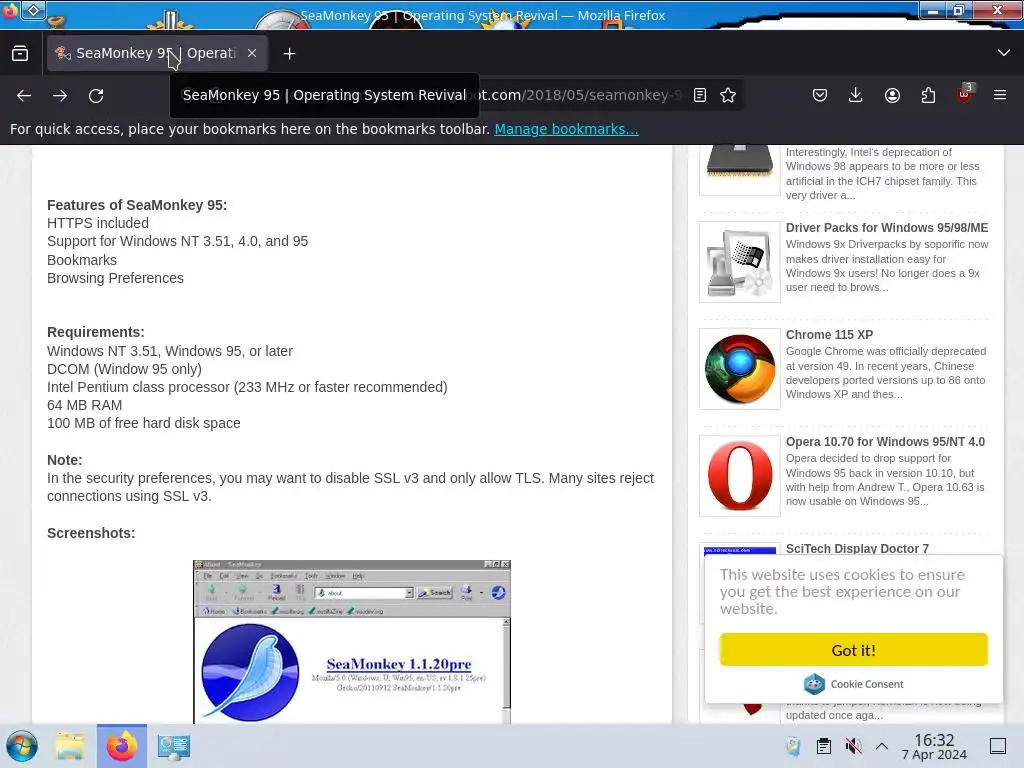Click the Screenshots heading text
Image resolution: width=1024 pixels, height=768 pixels.
pos(91,533)
